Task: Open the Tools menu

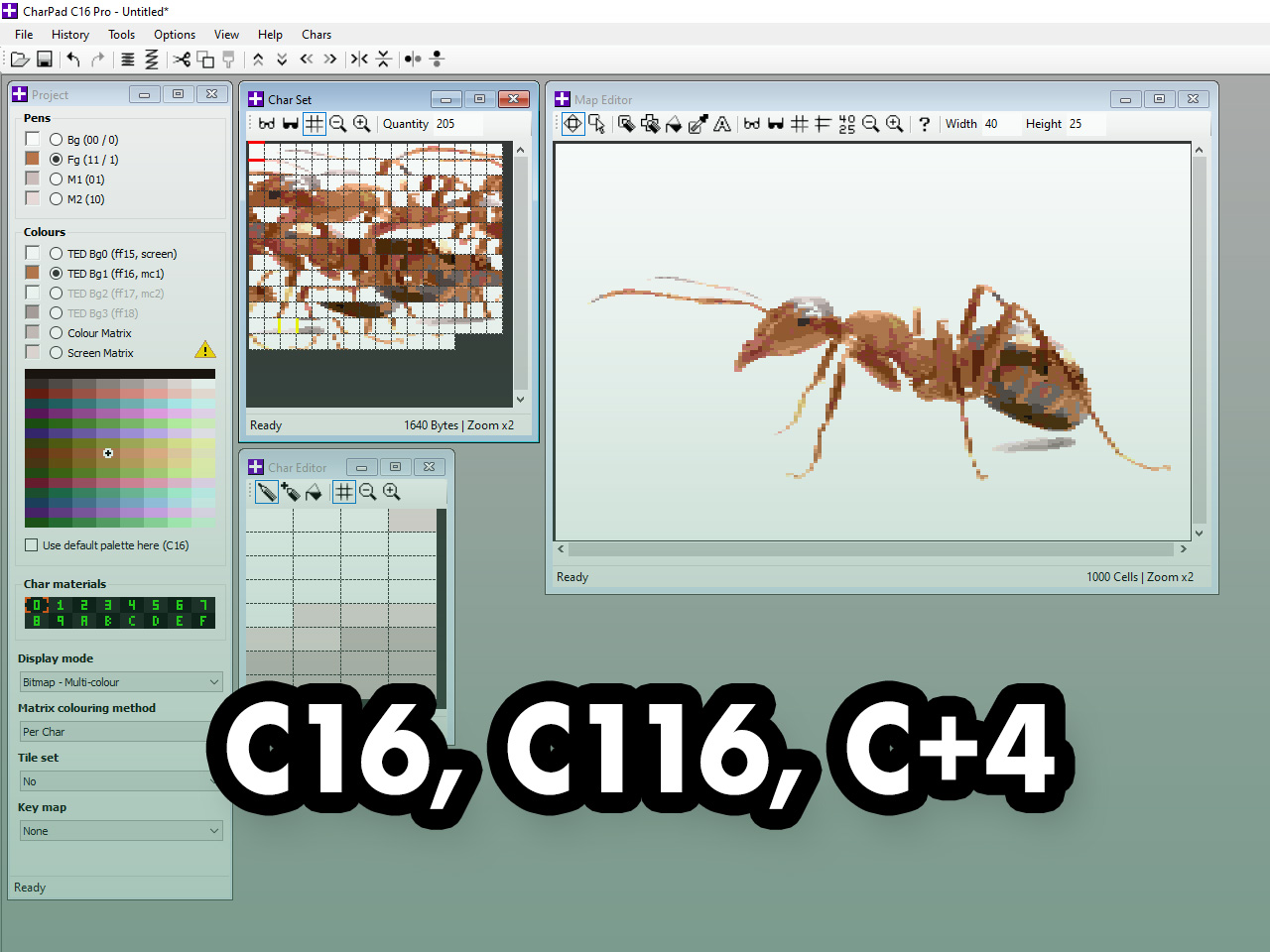Action: 121,35
